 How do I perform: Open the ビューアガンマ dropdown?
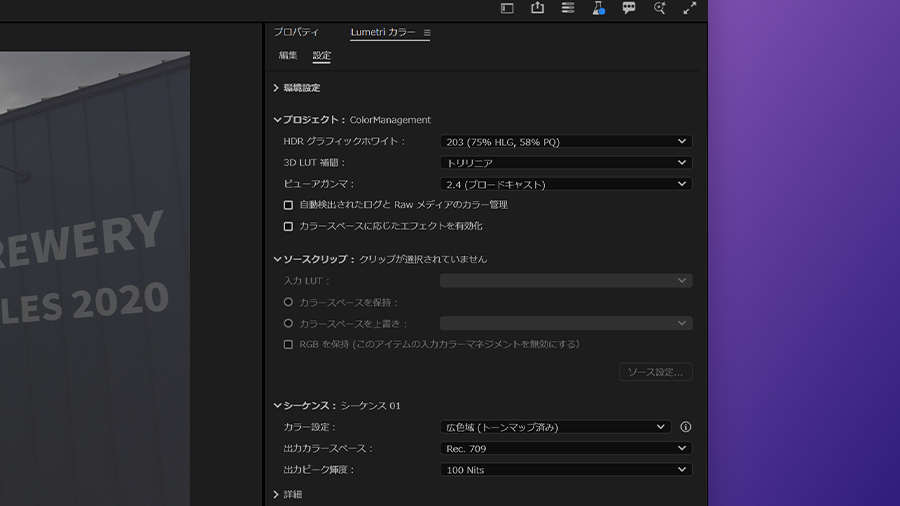coord(566,184)
